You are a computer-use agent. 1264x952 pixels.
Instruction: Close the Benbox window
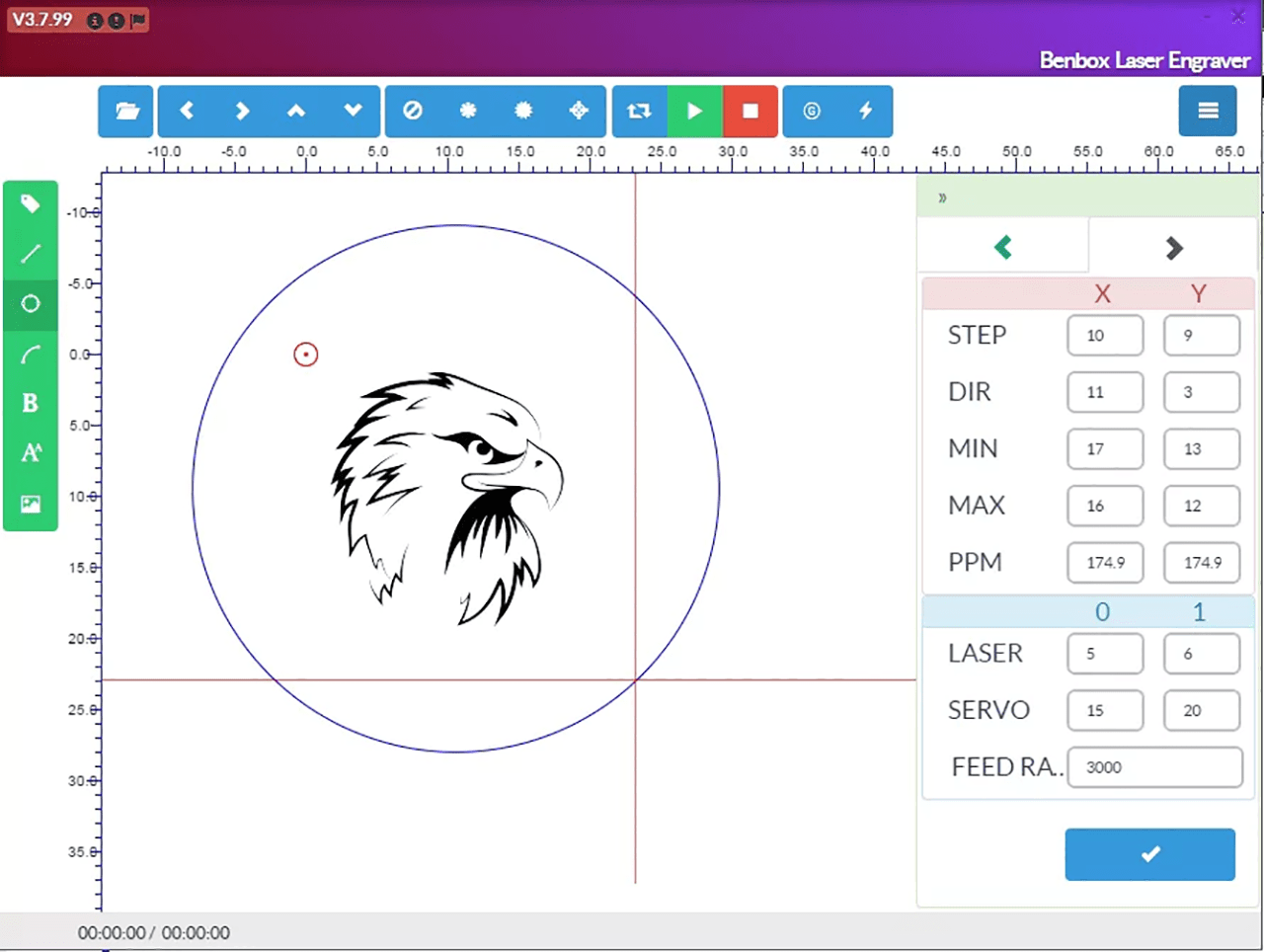pos(1238,17)
